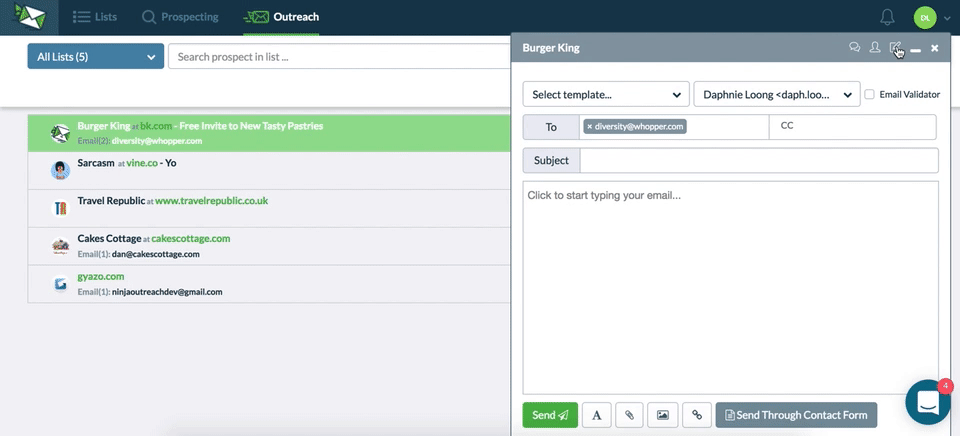Insert an image with the picture icon
Viewport: 960px width, 436px height.
[x=662, y=415]
